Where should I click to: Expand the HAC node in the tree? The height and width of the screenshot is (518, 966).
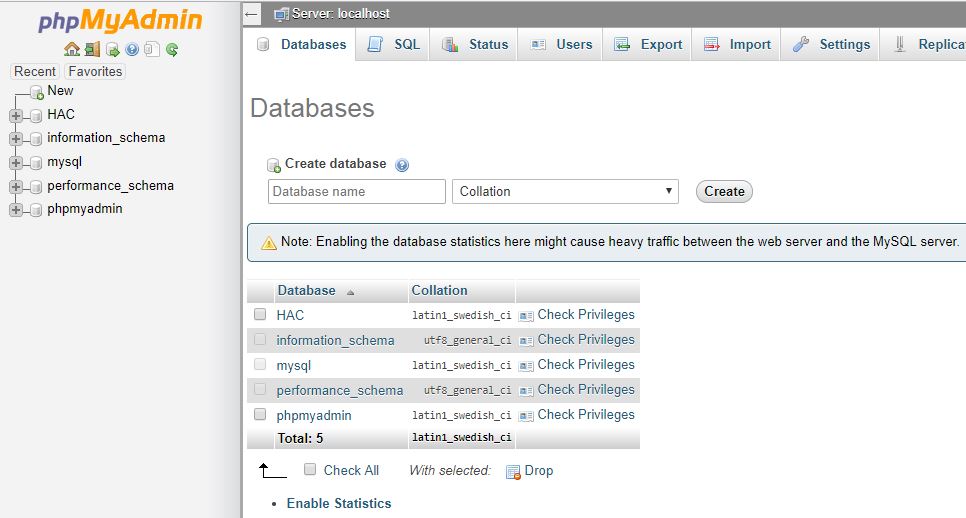point(16,115)
